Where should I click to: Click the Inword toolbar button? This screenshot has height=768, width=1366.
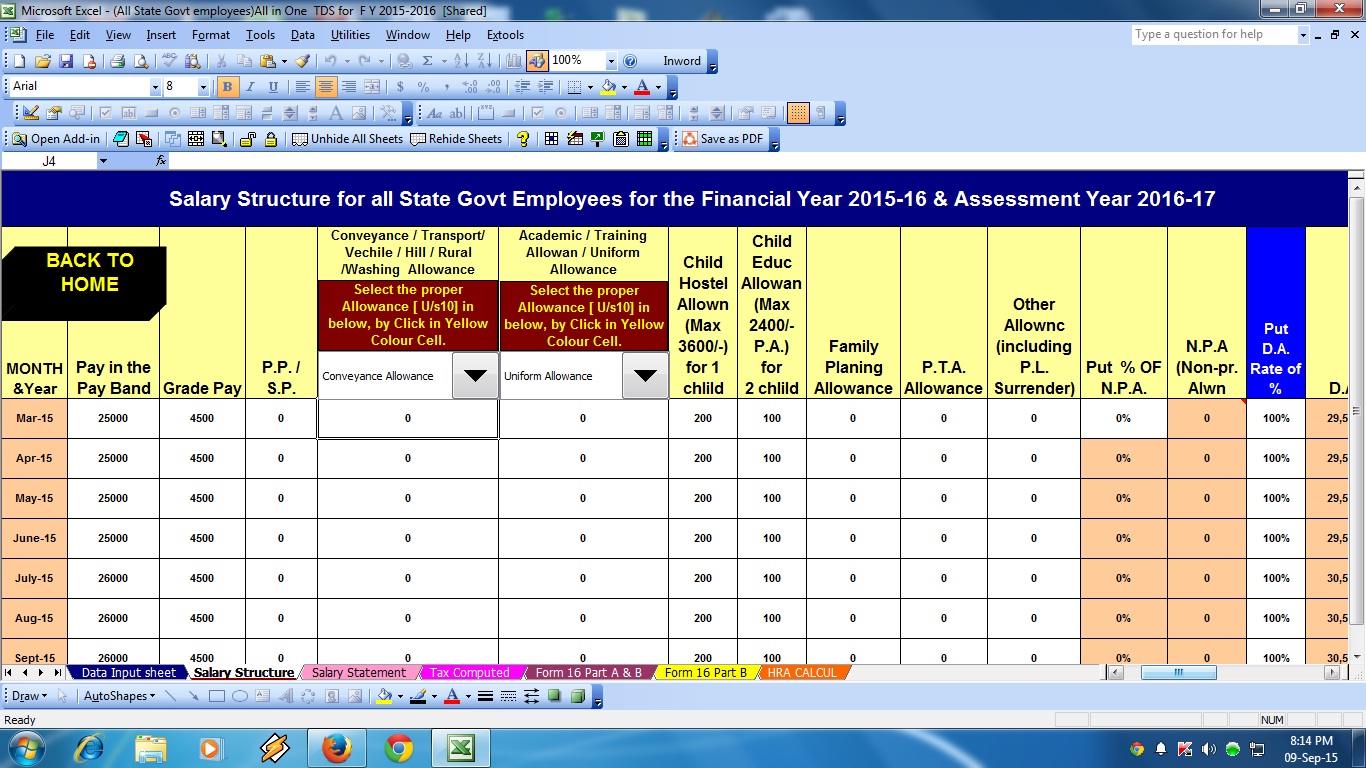[x=682, y=61]
